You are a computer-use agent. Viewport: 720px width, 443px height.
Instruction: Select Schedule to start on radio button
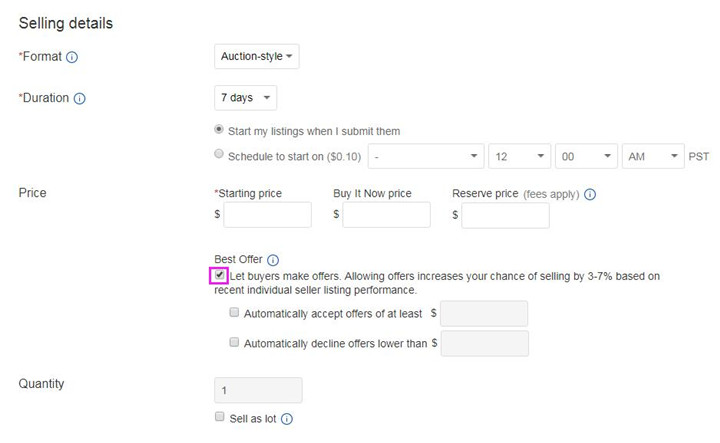[x=220, y=155]
